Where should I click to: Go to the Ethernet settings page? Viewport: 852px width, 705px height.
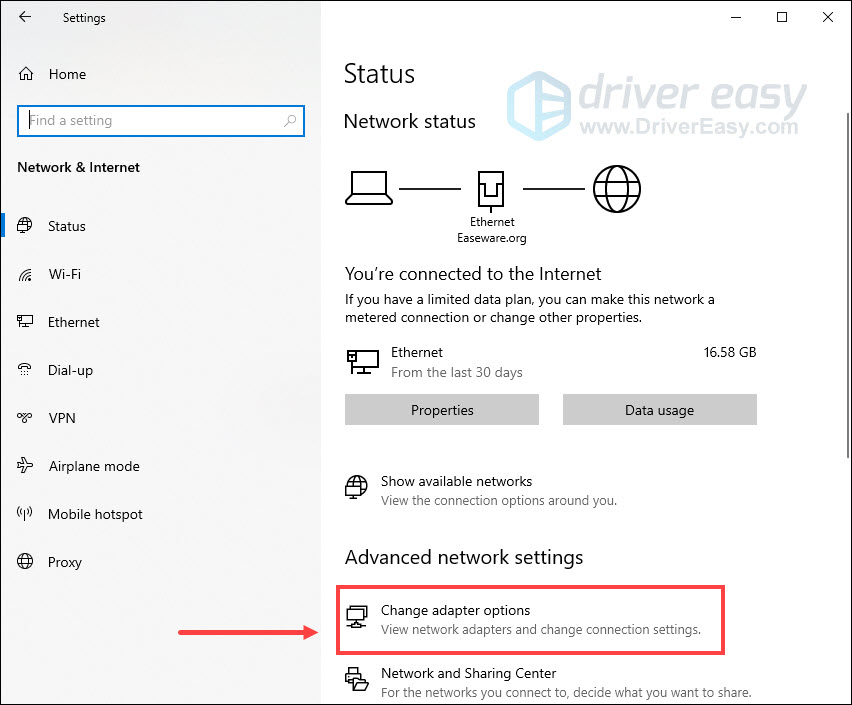point(74,322)
